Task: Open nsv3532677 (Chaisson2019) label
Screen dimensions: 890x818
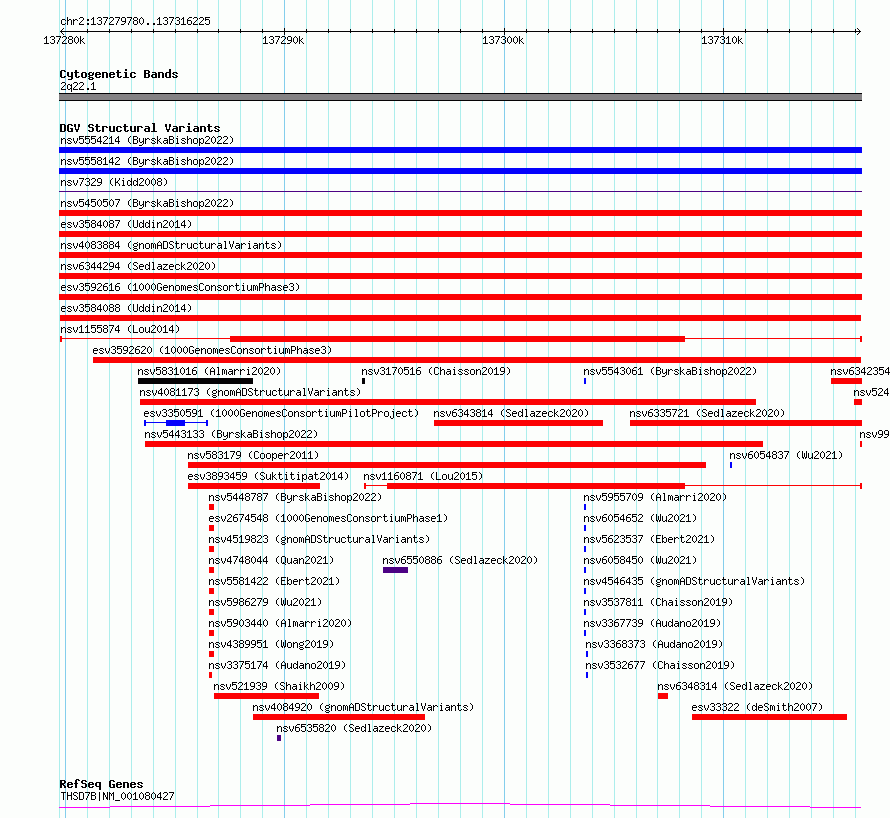Action: [660, 665]
